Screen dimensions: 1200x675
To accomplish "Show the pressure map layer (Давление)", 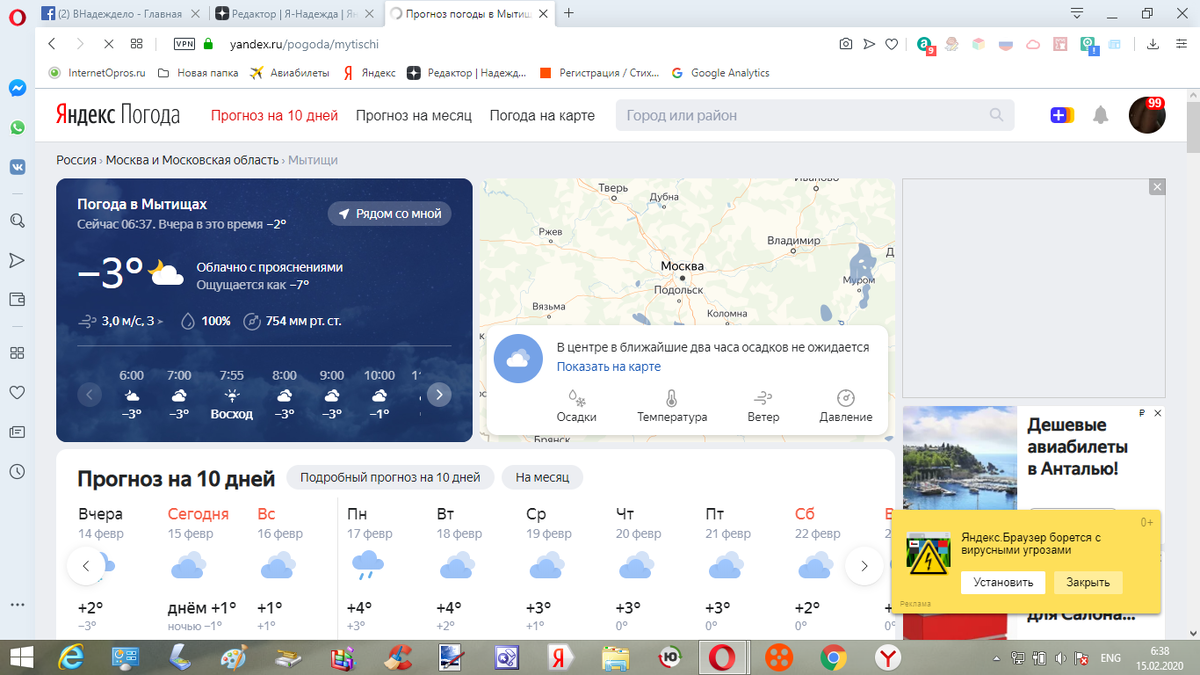I will pyautogui.click(x=846, y=407).
